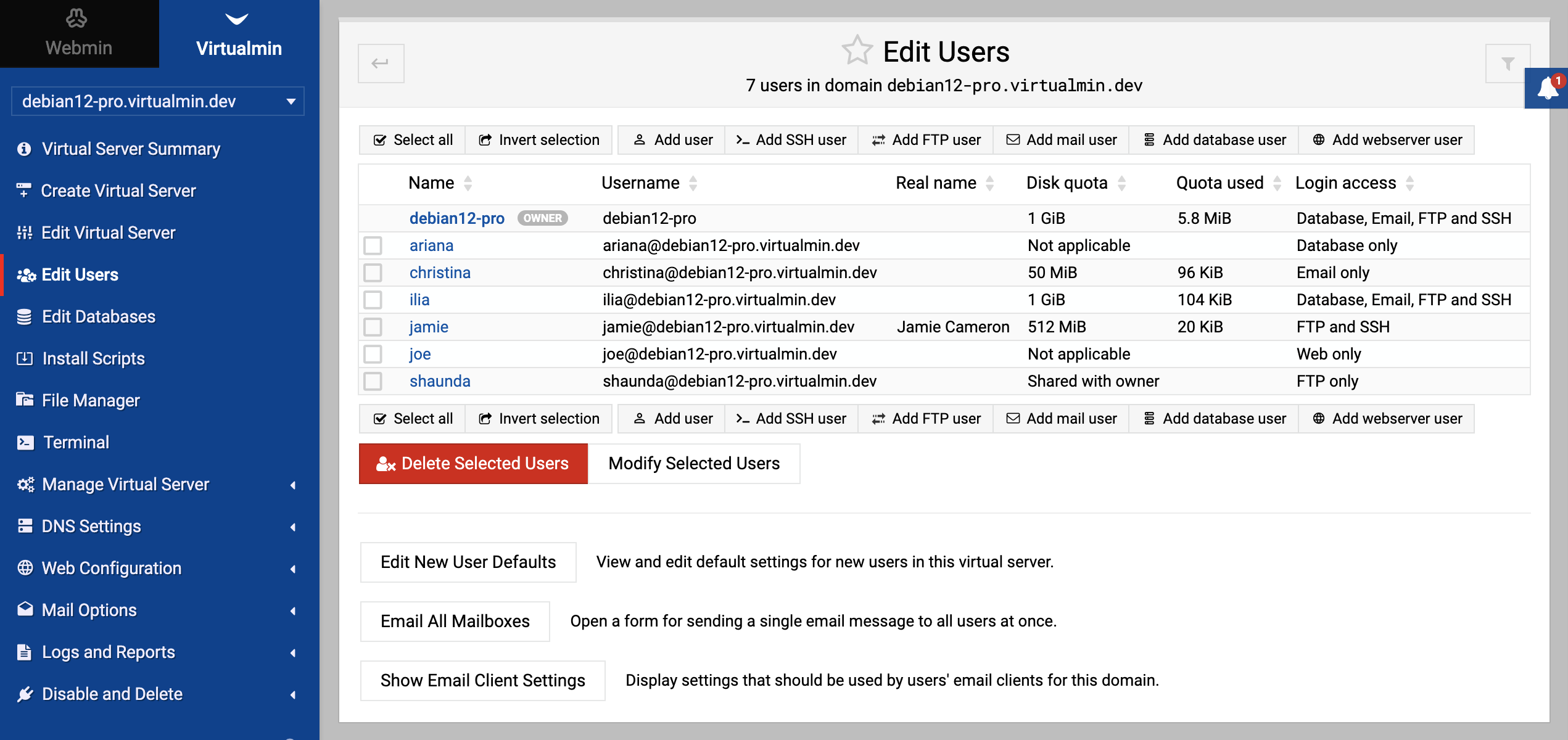Sort by Disk quota column arrows
The image size is (1568, 740).
click(x=1121, y=183)
